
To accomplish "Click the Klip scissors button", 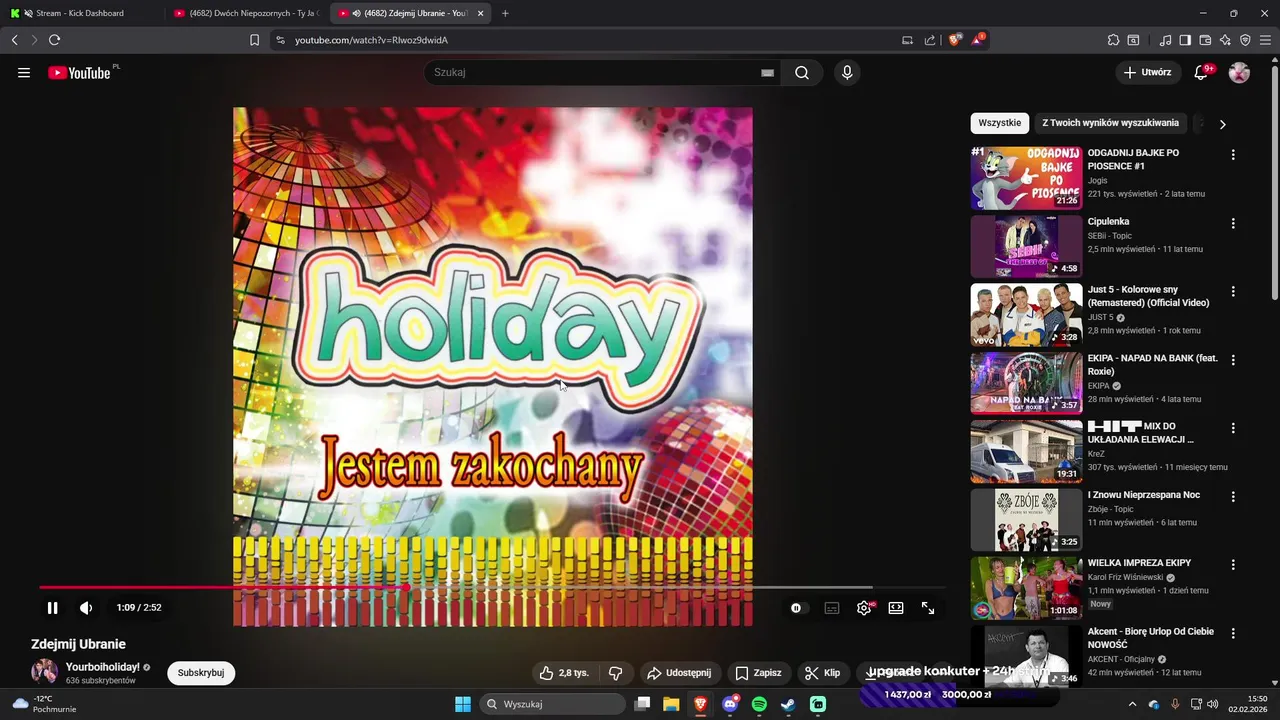I will point(823,673).
